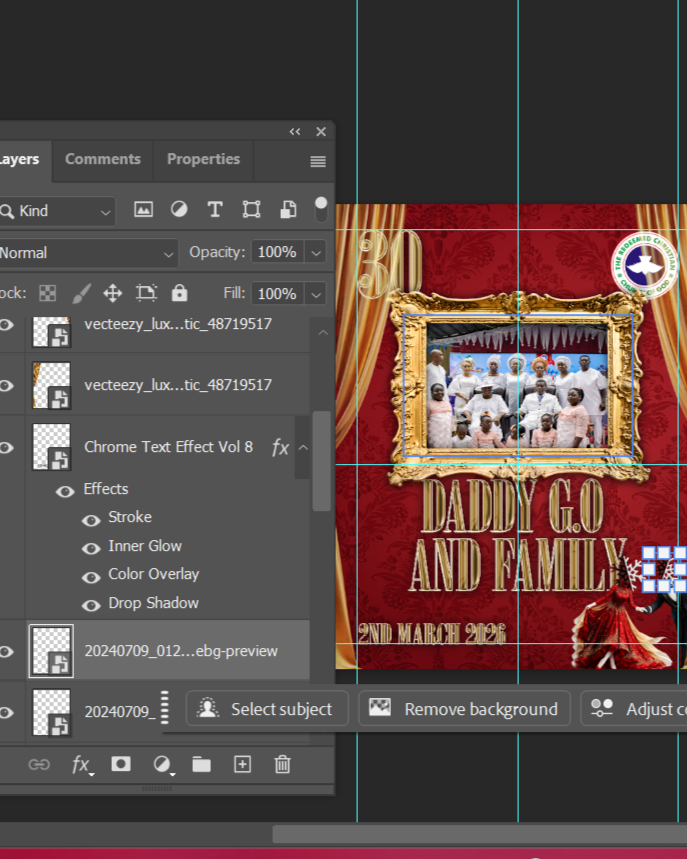
Task: Create new fill or adjustment layer
Action: click(162, 765)
